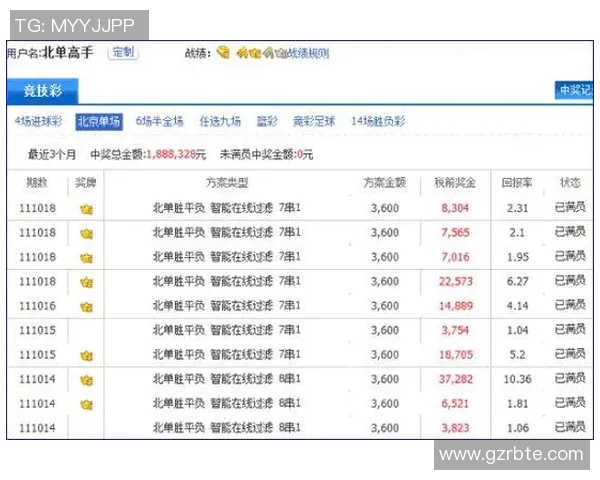Click the 最近3个月 period label

coord(52,155)
